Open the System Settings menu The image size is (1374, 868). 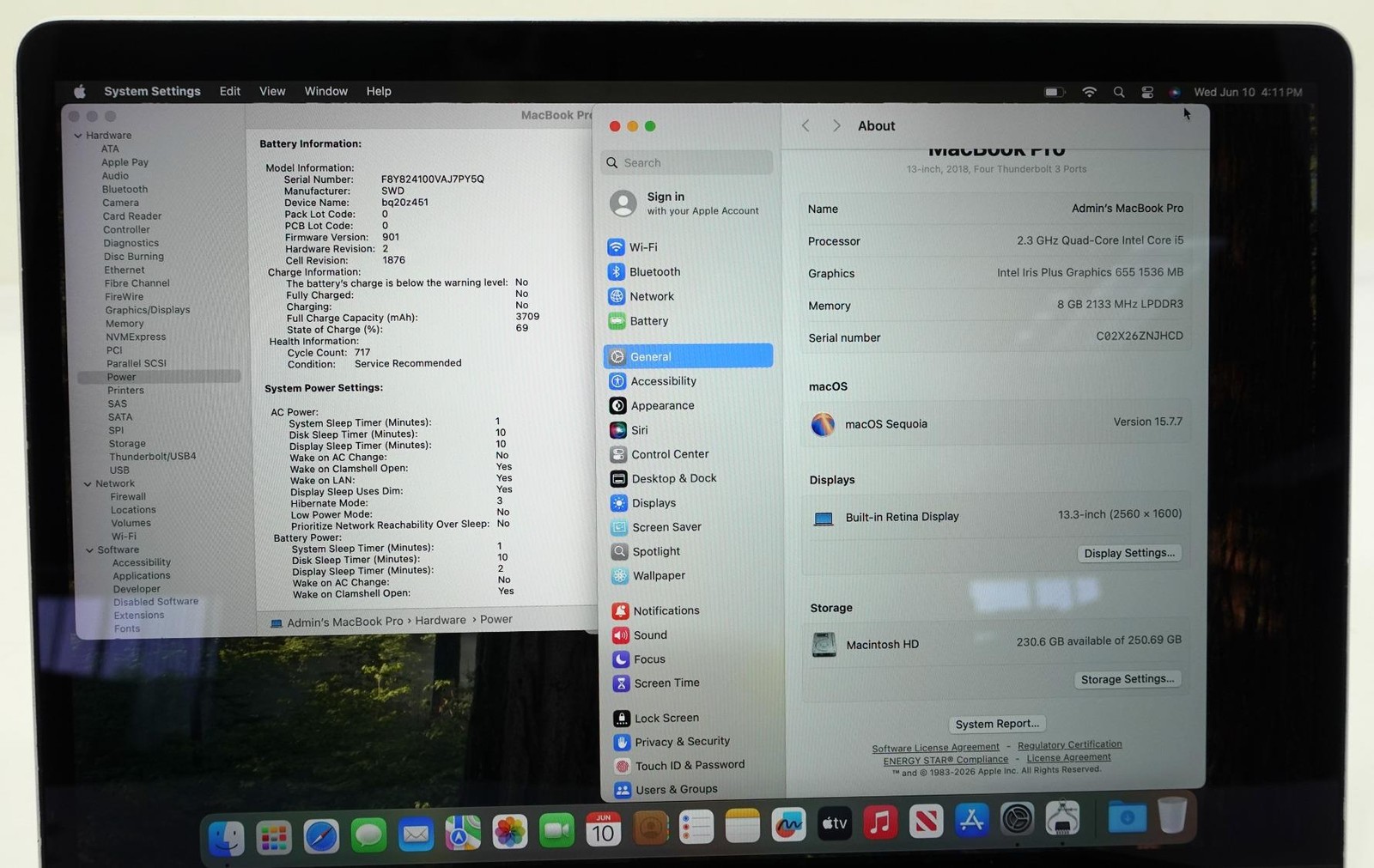pyautogui.click(x=152, y=91)
